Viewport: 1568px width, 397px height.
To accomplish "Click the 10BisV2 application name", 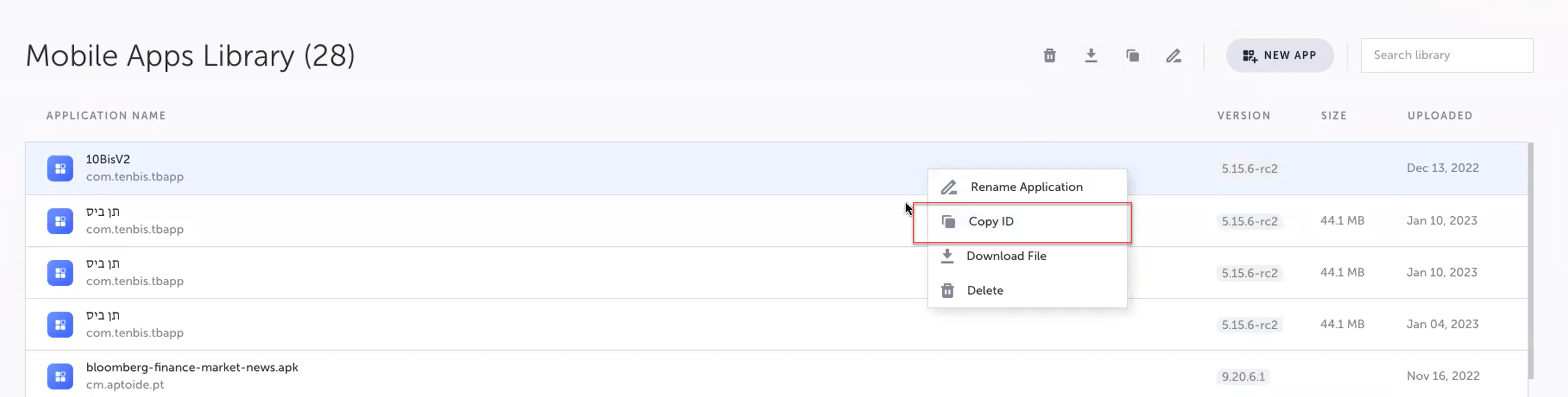I will (108, 159).
